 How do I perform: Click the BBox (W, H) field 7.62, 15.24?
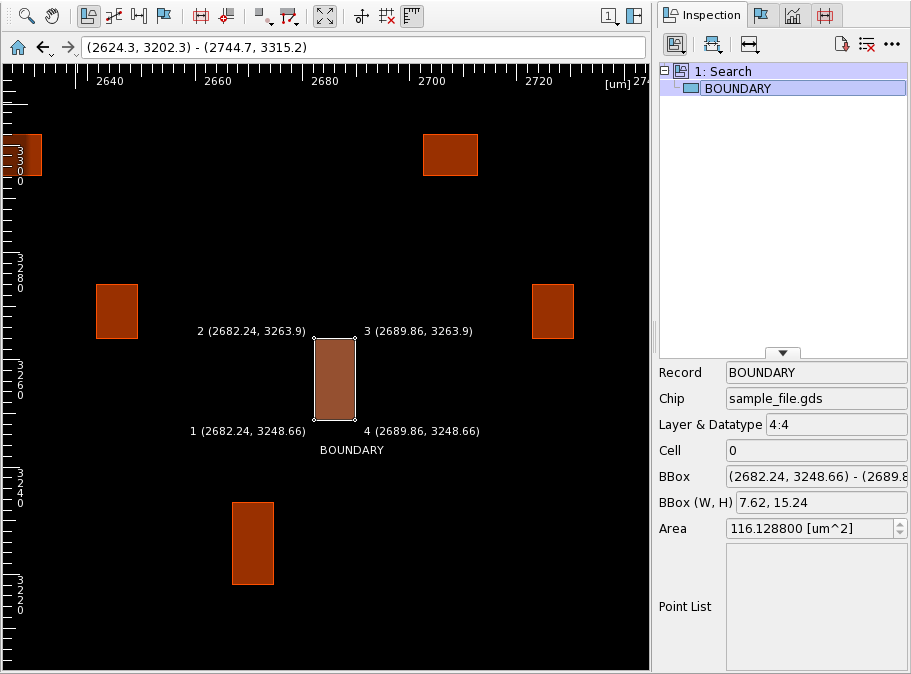pyautogui.click(x=822, y=503)
